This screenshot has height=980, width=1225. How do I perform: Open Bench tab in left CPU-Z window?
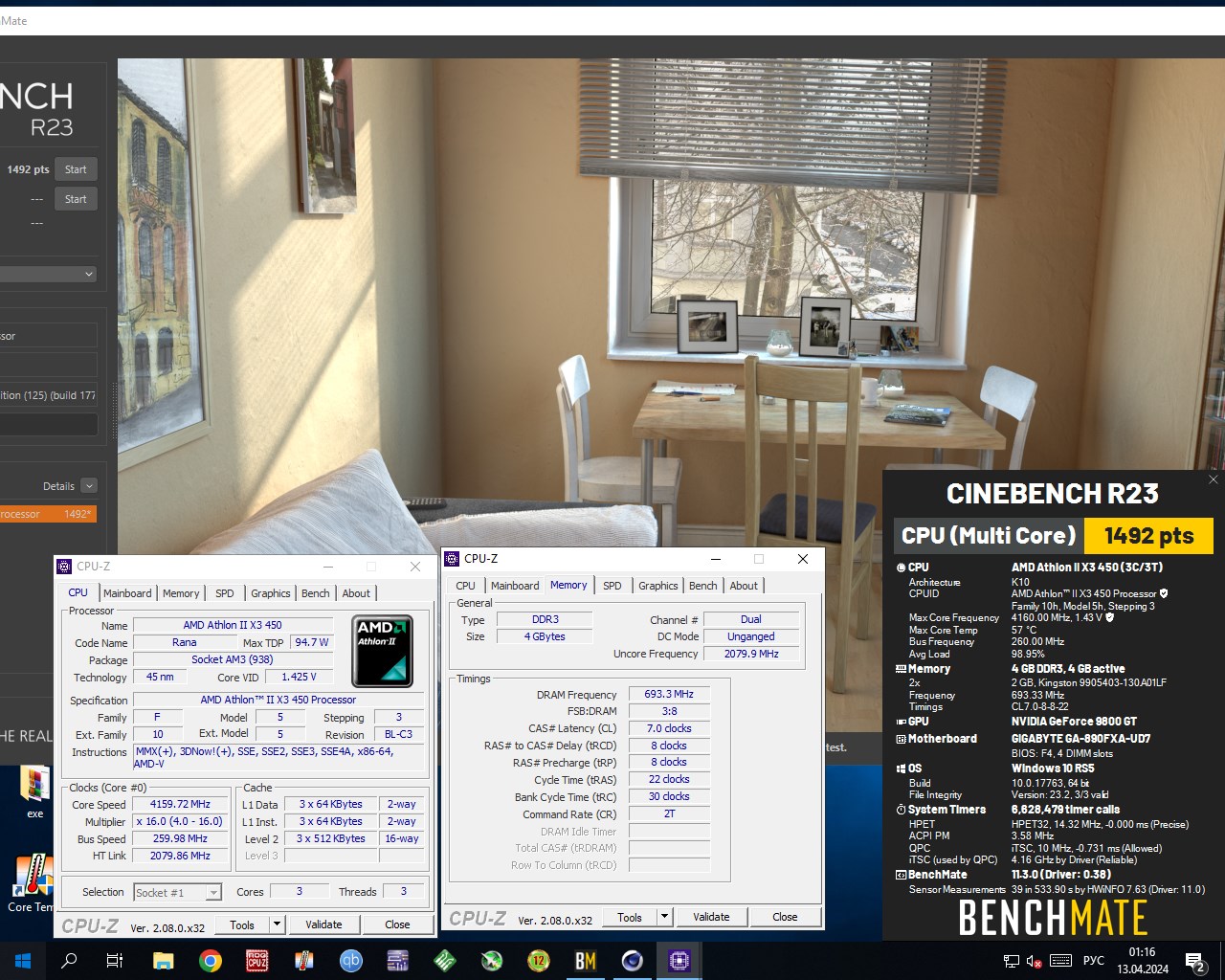316,593
